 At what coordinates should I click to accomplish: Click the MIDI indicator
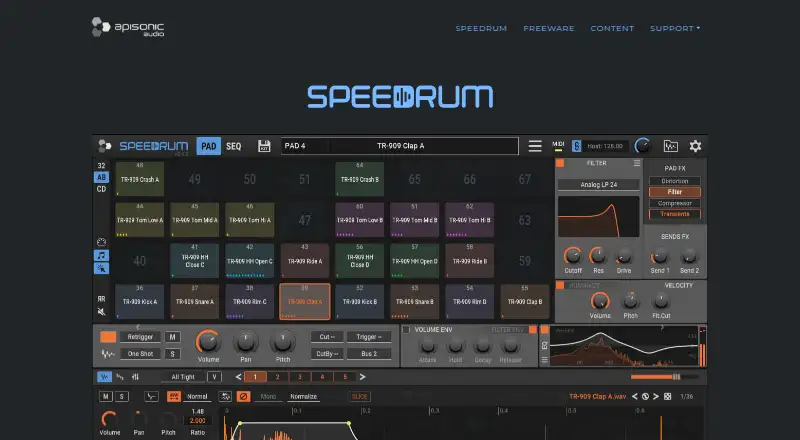click(x=558, y=146)
